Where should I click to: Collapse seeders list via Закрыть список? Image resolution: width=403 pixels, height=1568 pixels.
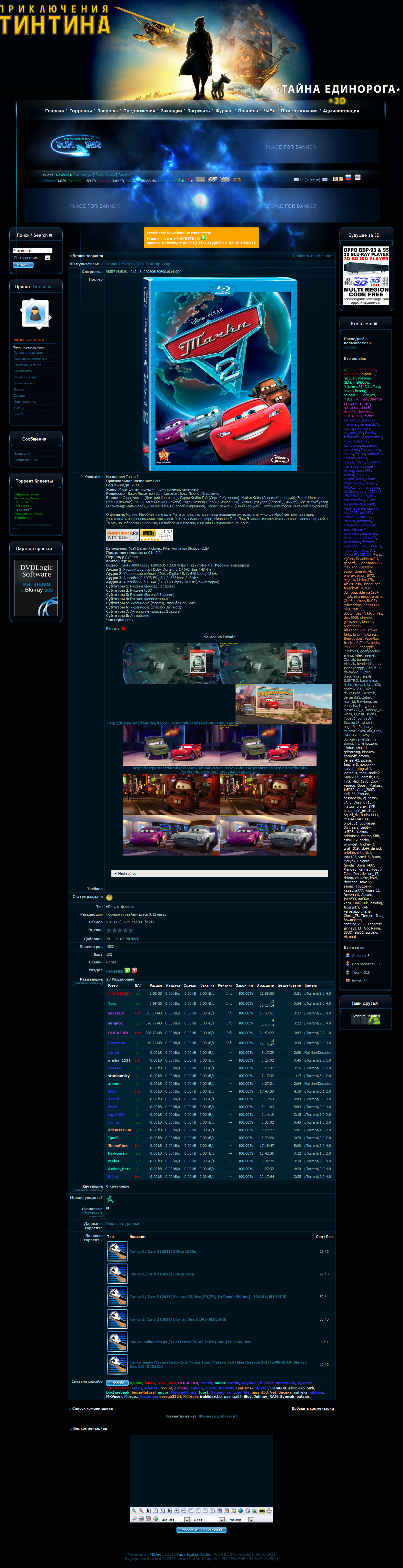click(89, 982)
